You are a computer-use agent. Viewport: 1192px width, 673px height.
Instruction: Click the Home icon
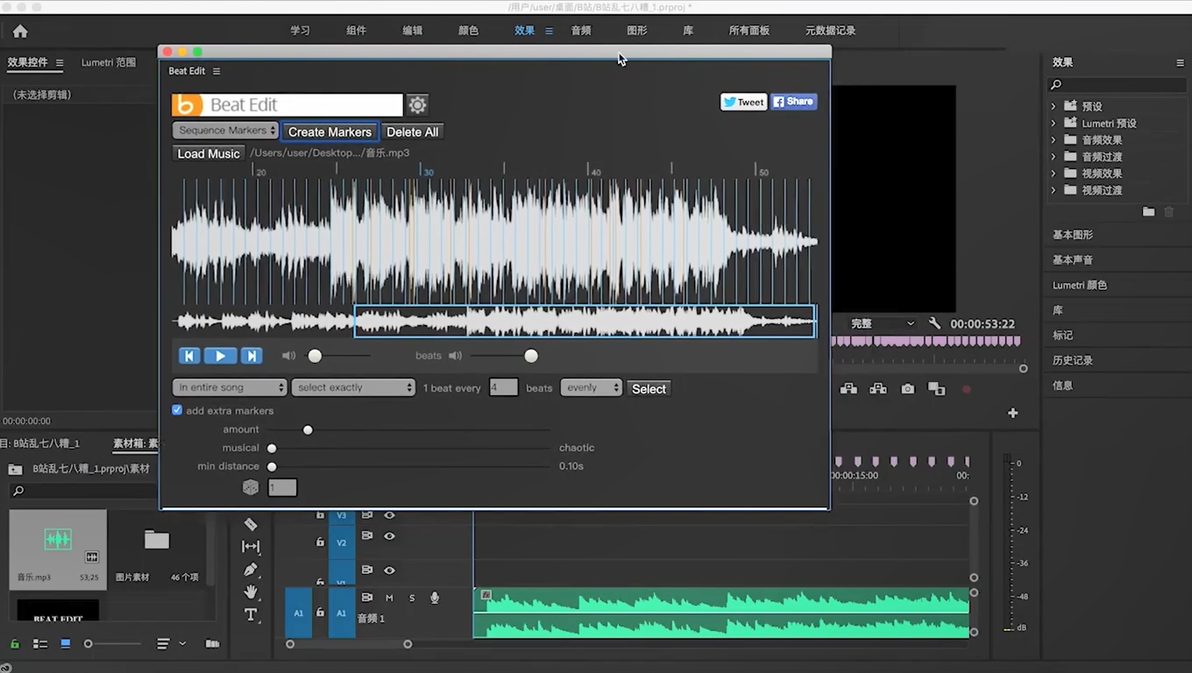pyautogui.click(x=20, y=31)
